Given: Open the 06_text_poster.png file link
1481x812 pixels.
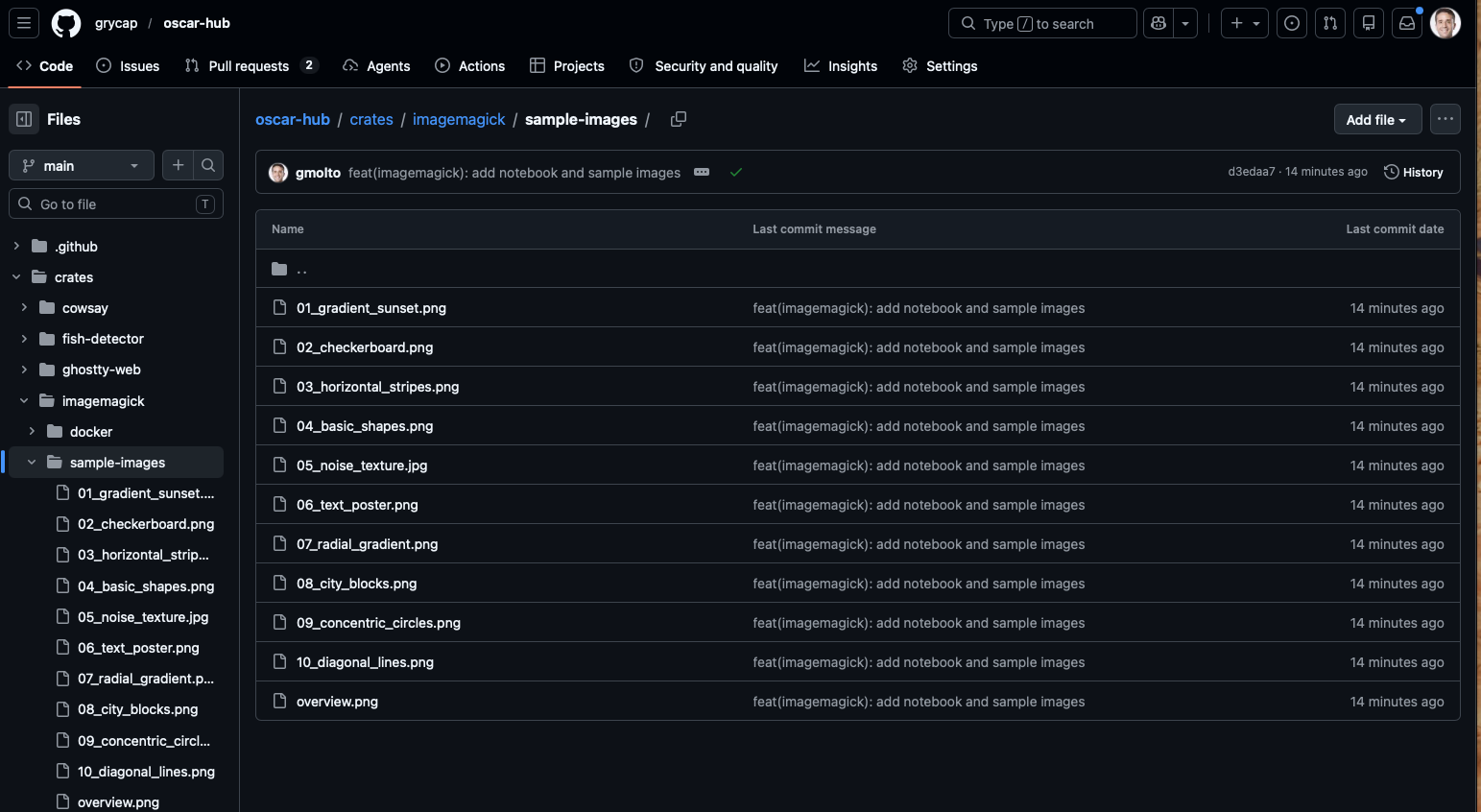Looking at the screenshot, I should tap(357, 505).
